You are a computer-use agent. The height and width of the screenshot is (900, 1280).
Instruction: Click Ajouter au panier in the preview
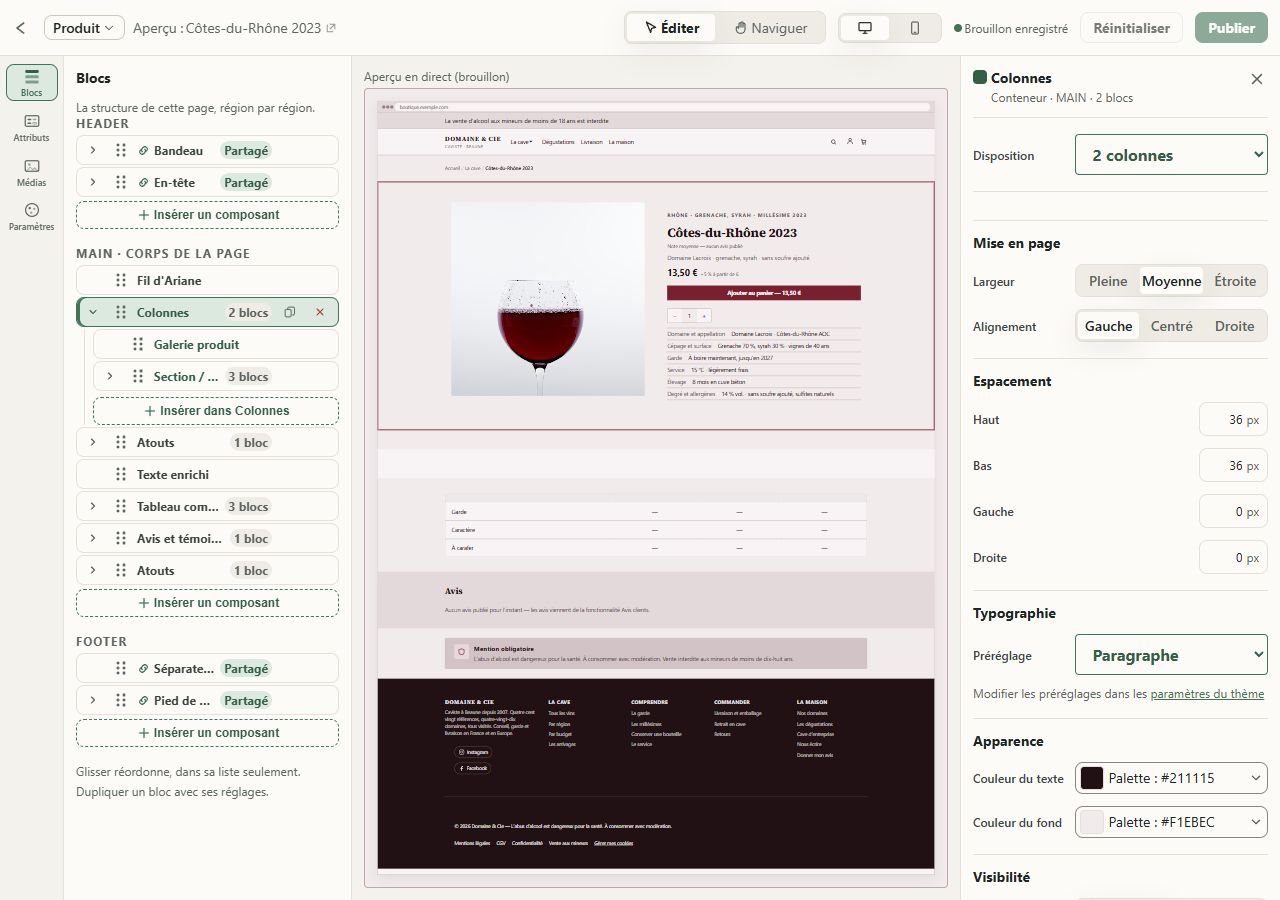click(764, 293)
